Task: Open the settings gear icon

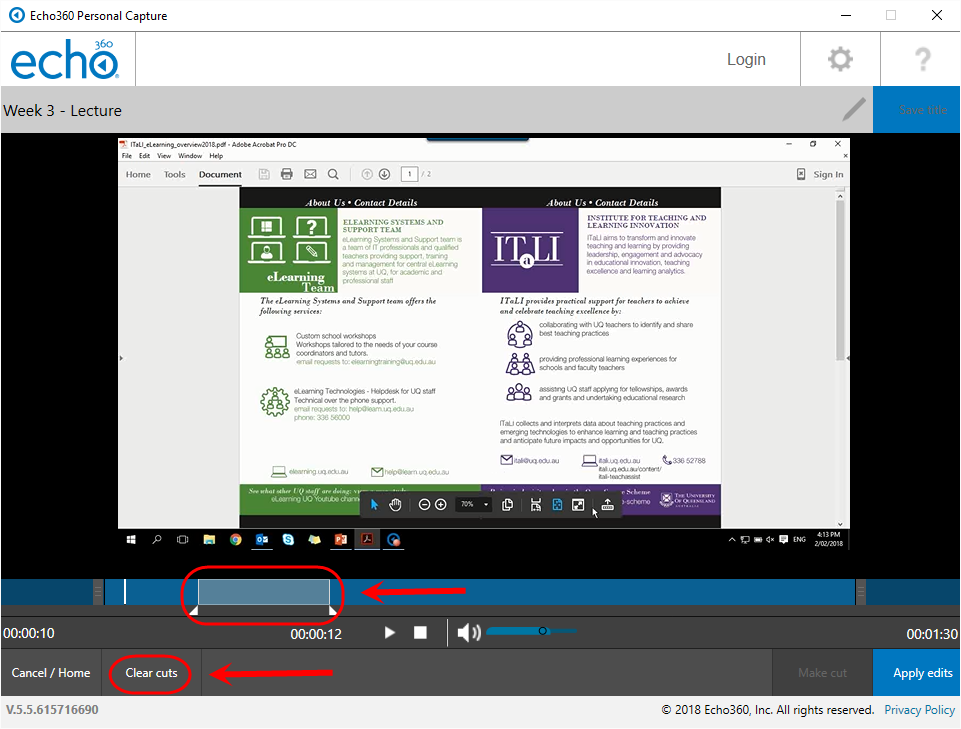Action: [x=840, y=60]
